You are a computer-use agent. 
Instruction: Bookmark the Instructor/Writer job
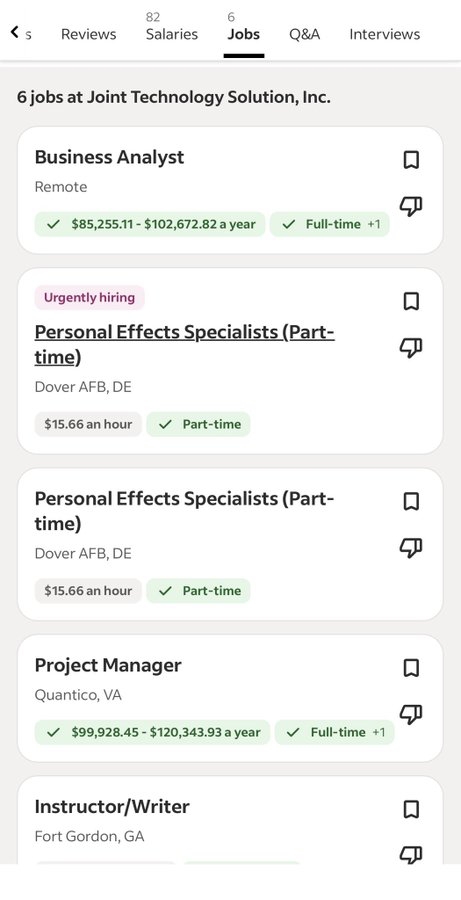[411, 810]
